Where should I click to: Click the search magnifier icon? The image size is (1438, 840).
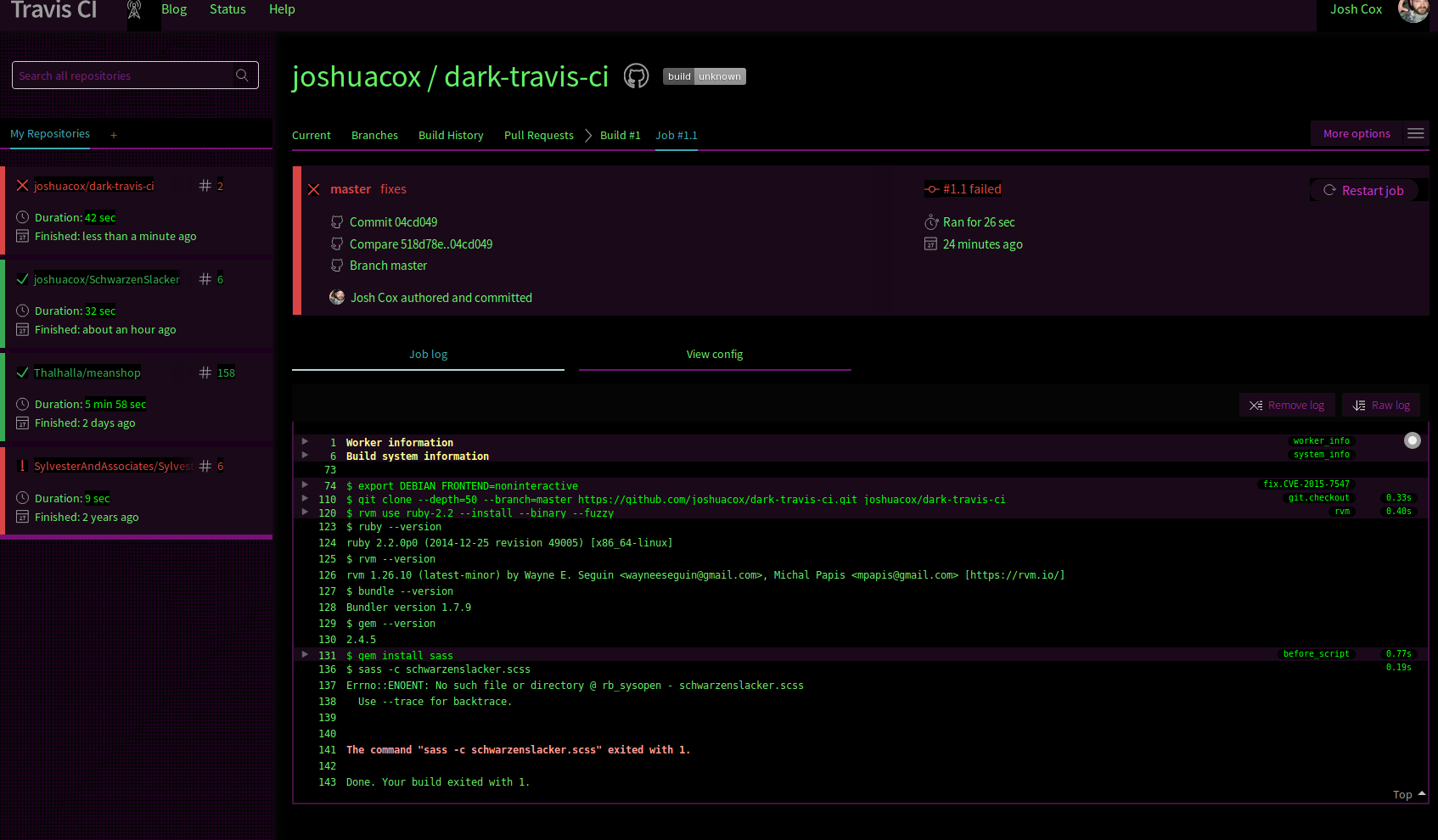pos(242,76)
